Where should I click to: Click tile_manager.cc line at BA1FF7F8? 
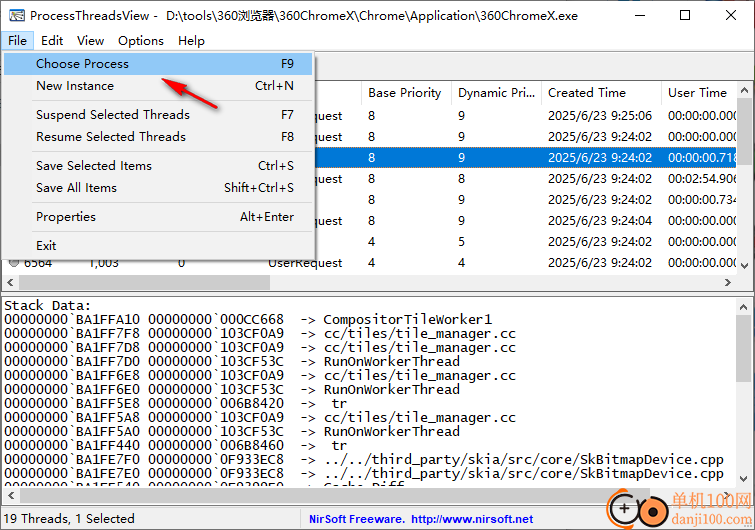pos(260,334)
